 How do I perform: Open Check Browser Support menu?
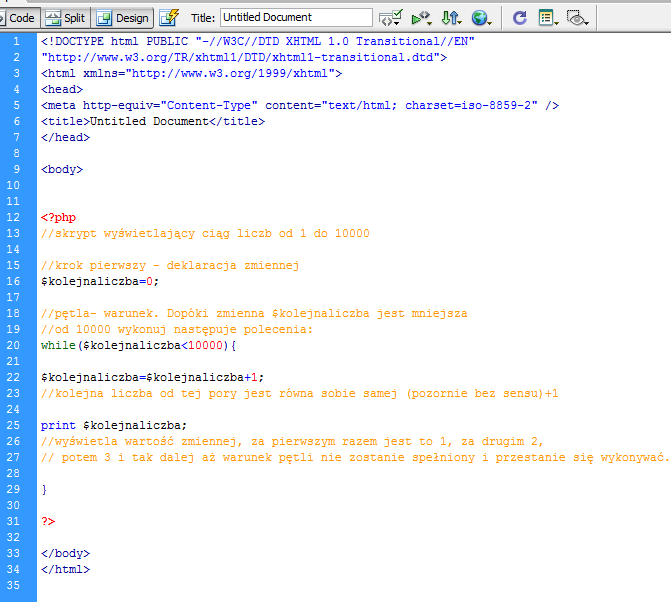click(390, 18)
